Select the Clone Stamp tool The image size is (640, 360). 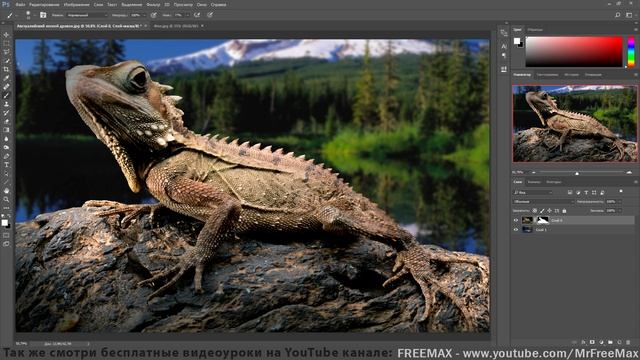point(6,104)
